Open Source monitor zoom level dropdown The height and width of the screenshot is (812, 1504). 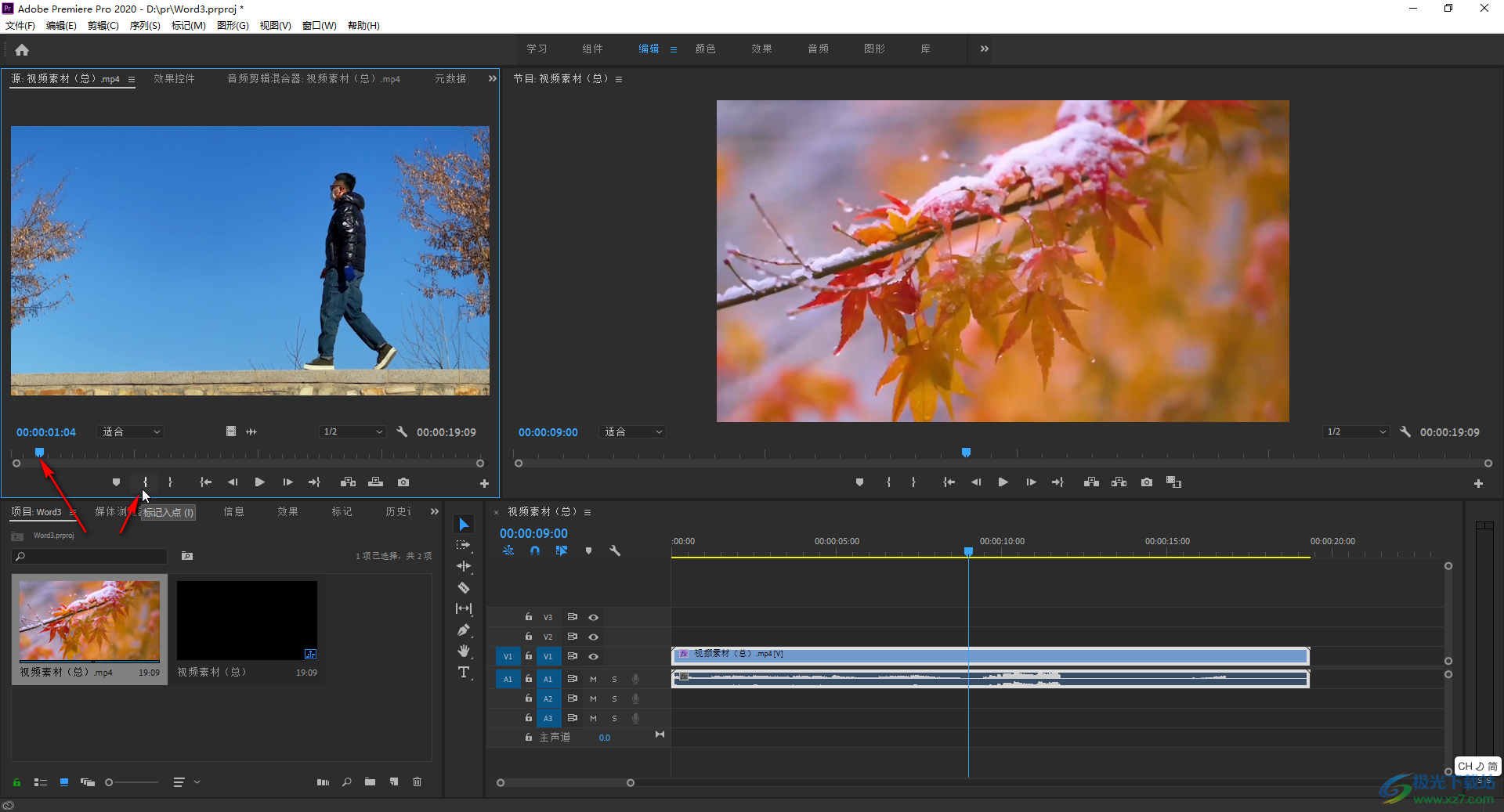click(x=131, y=431)
